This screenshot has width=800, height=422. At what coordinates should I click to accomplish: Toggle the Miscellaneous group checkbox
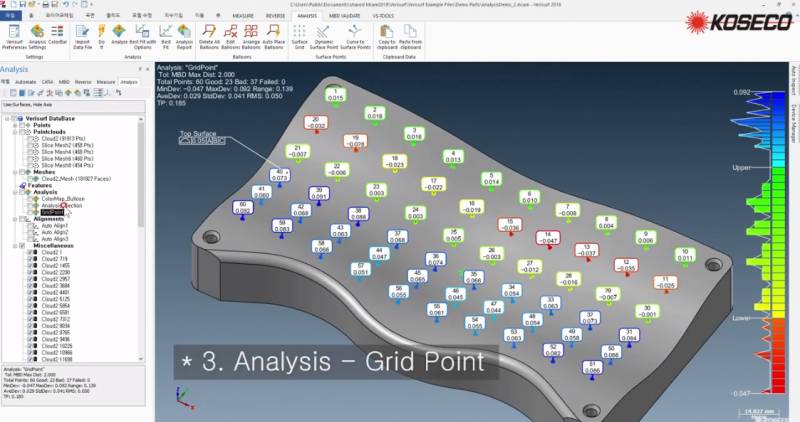point(22,246)
